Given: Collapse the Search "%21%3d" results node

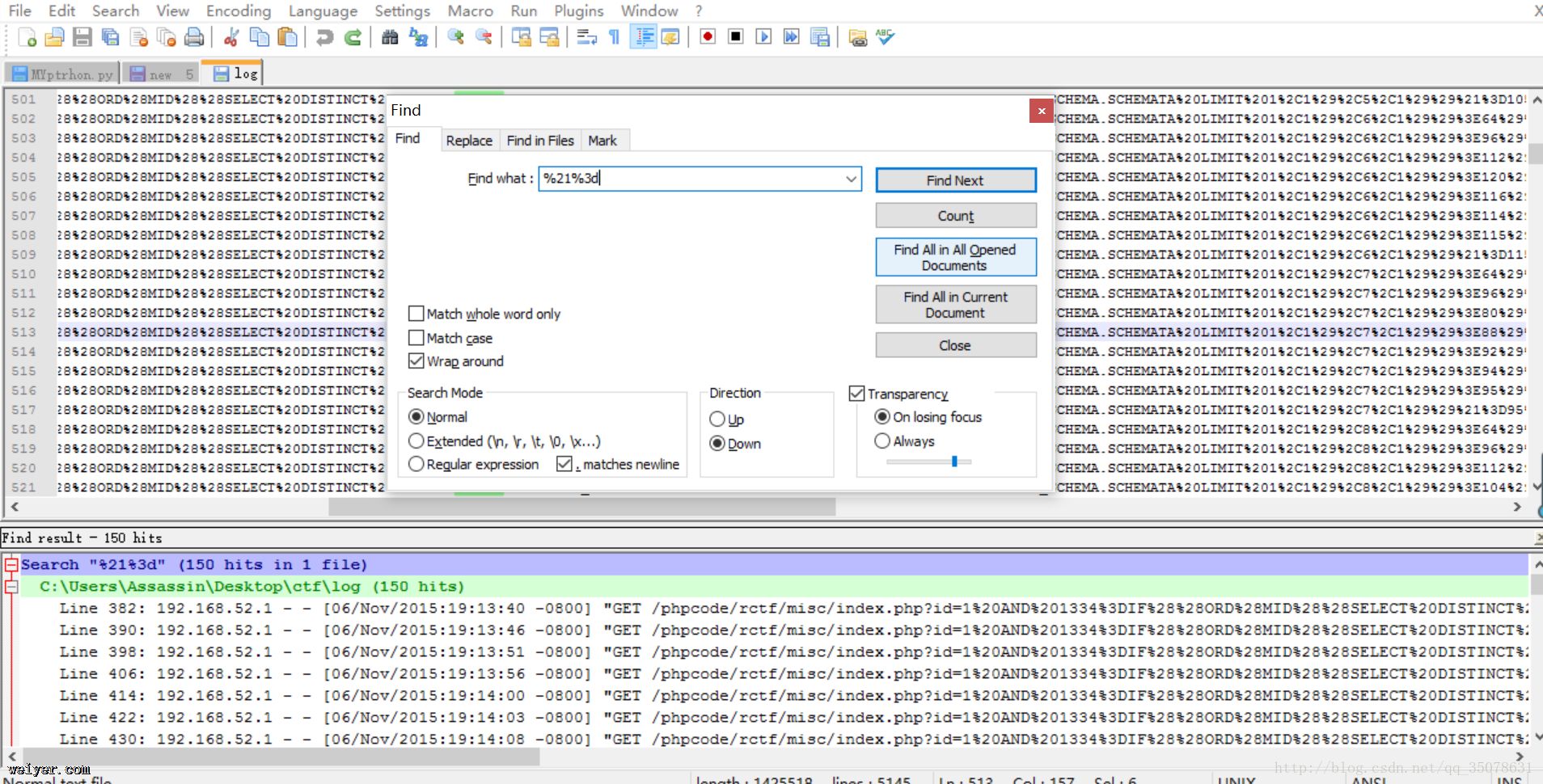Looking at the screenshot, I should tap(11, 565).
